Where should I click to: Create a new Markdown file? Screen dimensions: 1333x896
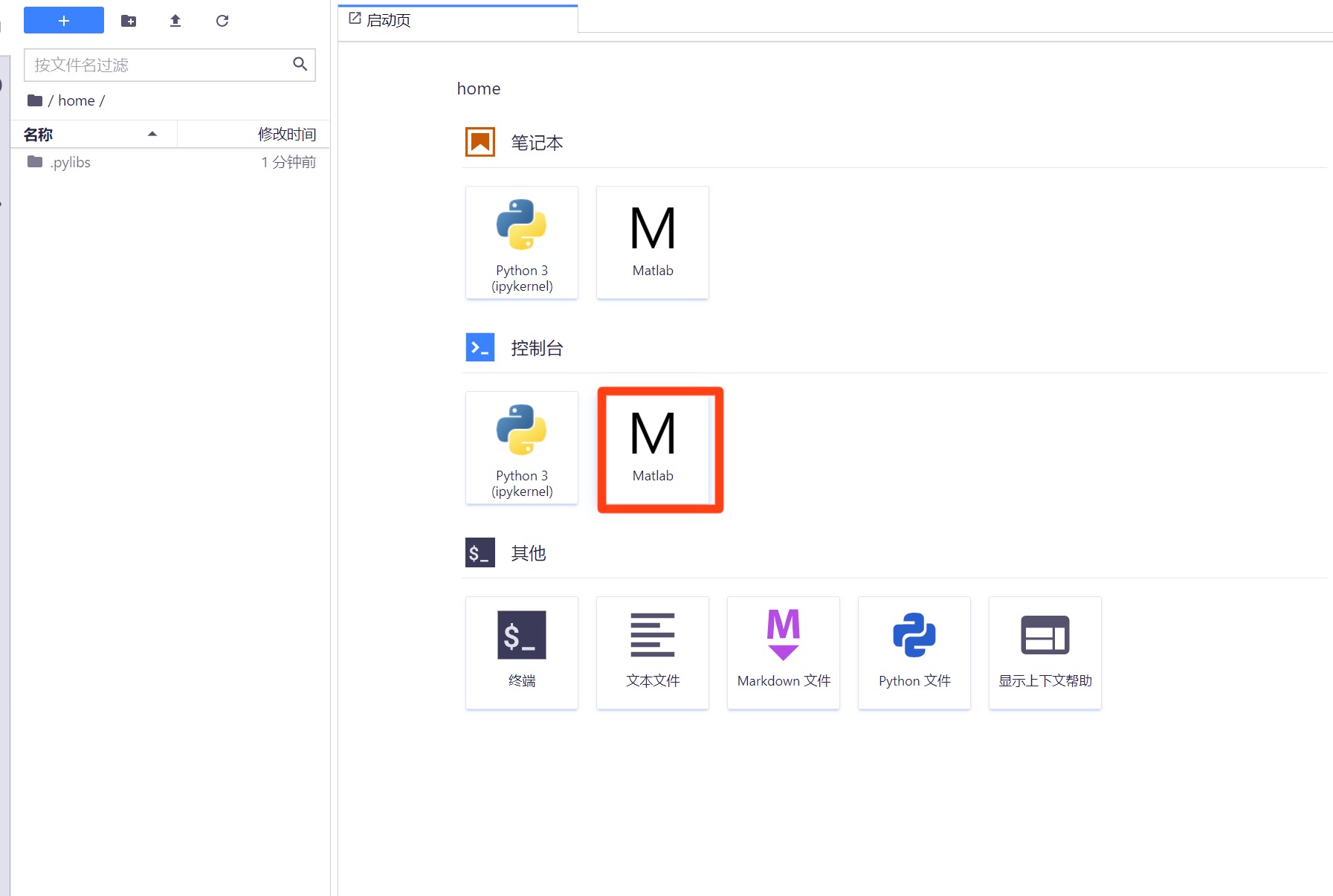pyautogui.click(x=784, y=653)
